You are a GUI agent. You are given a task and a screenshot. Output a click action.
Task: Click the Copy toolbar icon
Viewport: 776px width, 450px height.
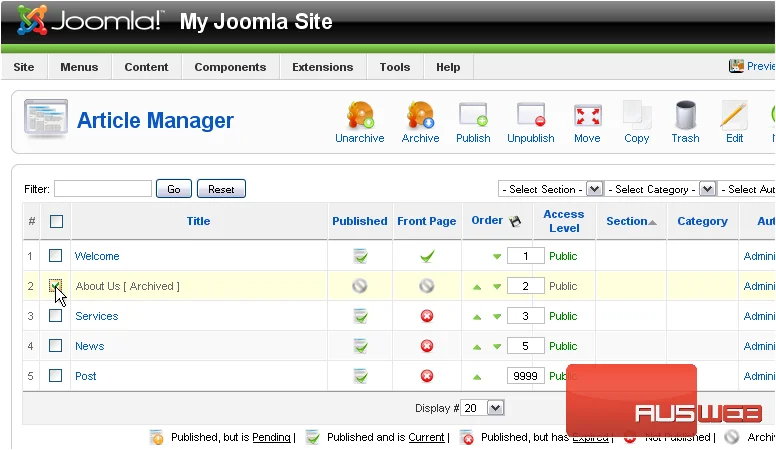[636, 115]
